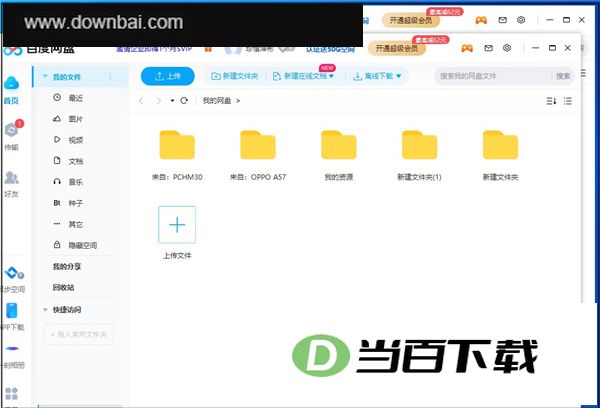Open the four-square apps grid icon
600x408 pixels.
click(x=11, y=393)
